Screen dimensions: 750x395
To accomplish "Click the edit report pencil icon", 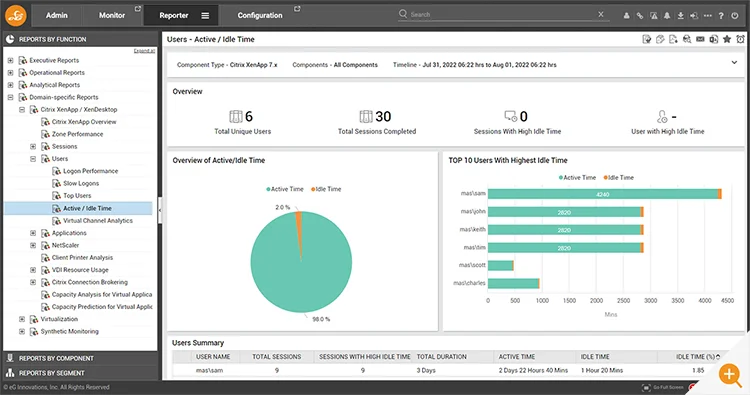I will pos(660,39).
